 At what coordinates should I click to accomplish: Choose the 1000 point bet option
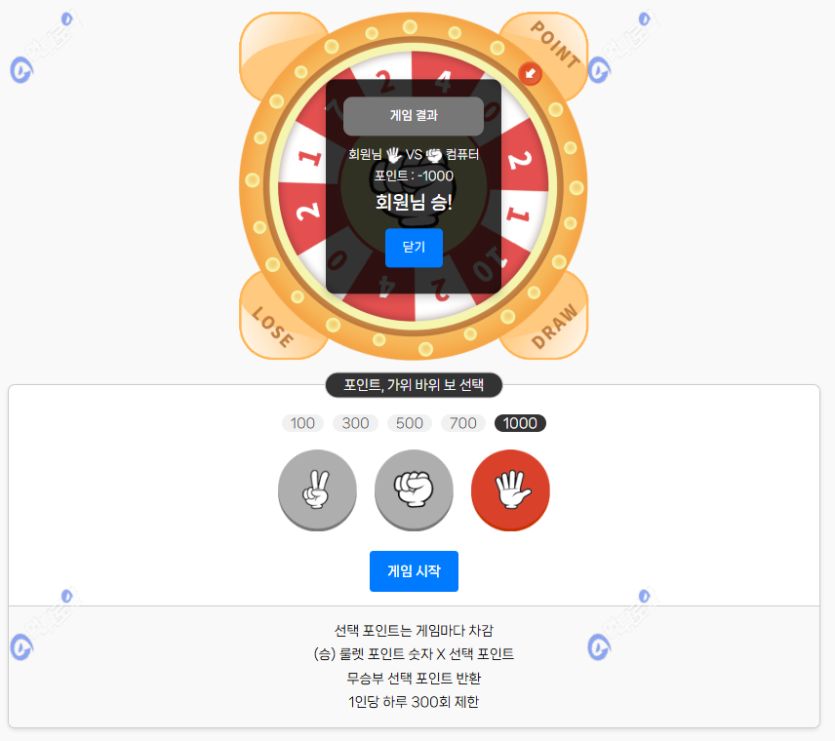pyautogui.click(x=520, y=423)
